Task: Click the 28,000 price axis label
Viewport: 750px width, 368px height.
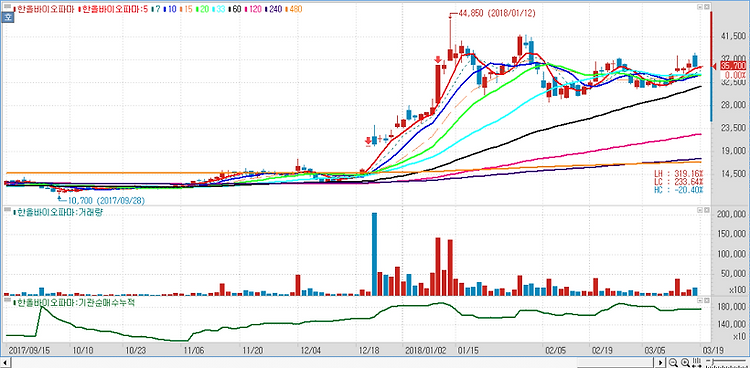Action: [x=732, y=105]
